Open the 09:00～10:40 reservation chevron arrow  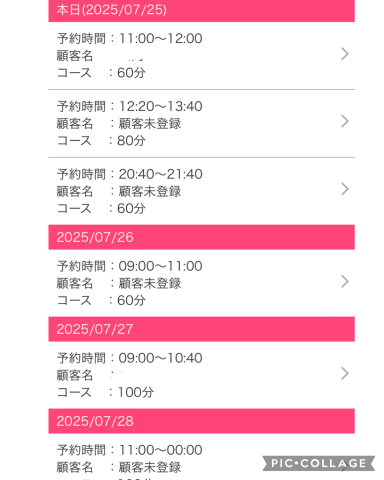[345, 373]
